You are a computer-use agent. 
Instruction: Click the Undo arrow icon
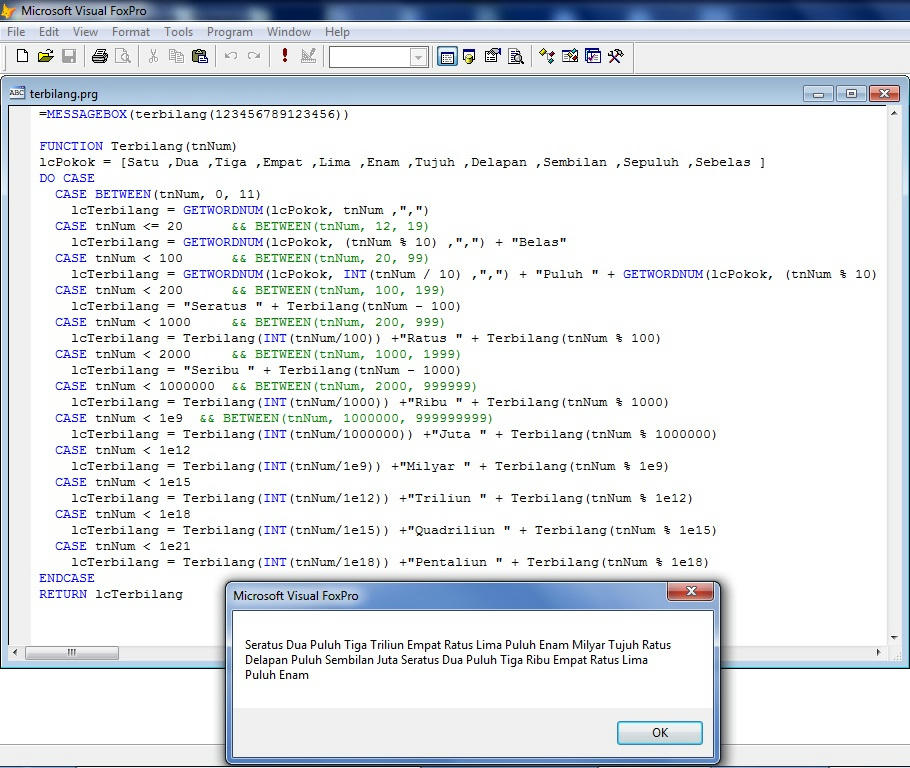click(231, 56)
